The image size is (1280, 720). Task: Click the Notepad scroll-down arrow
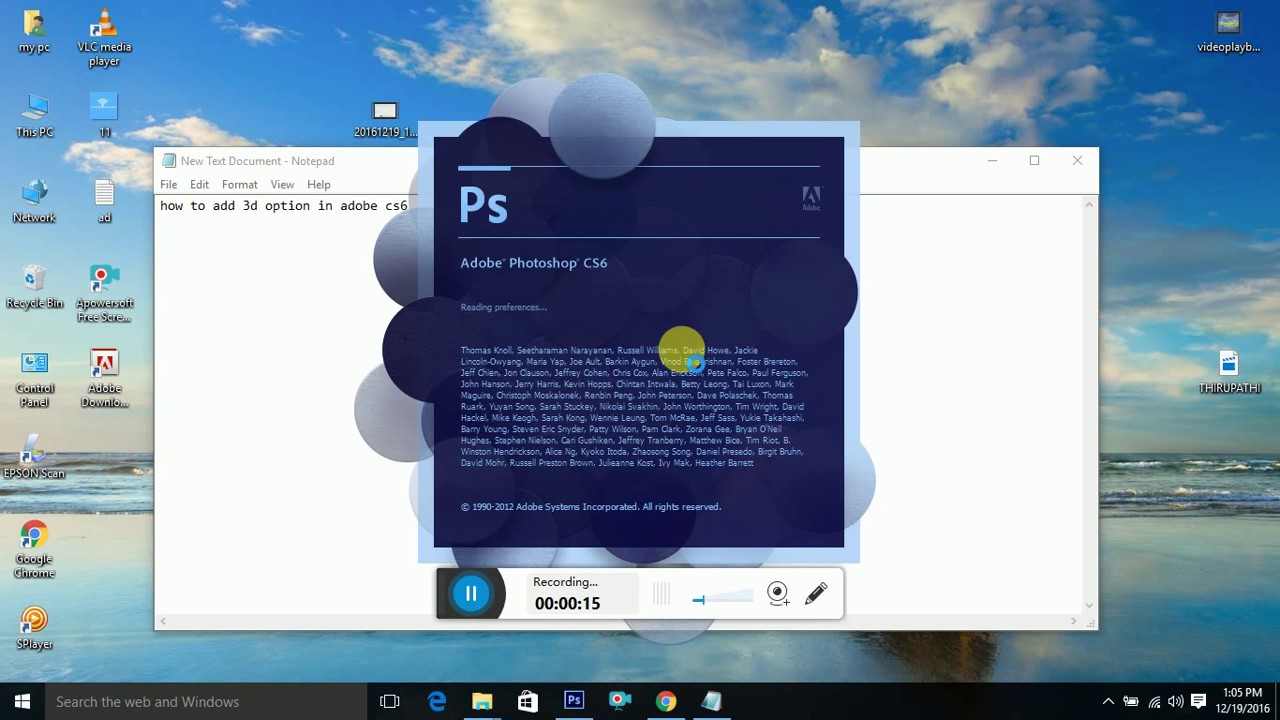pyautogui.click(x=1089, y=605)
